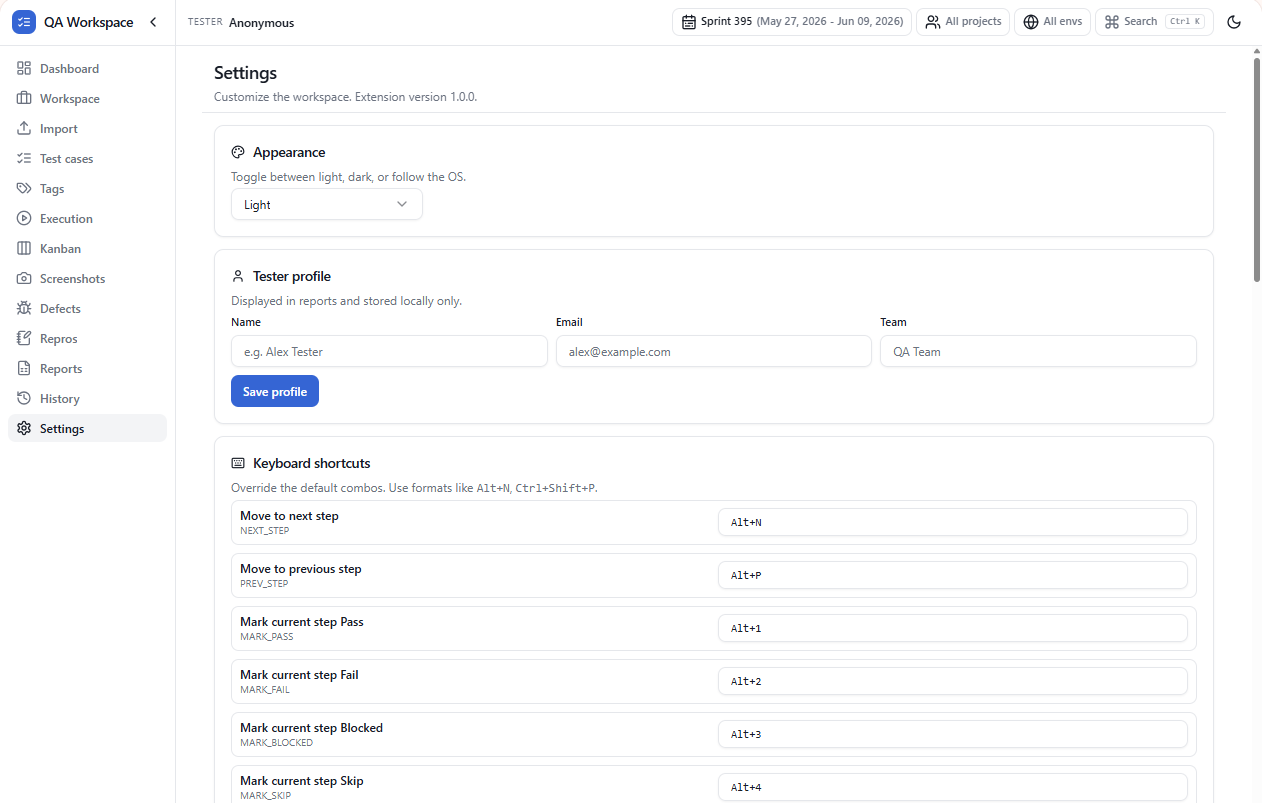Click the Save profile button
Image resolution: width=1262 pixels, height=803 pixels.
275,392
